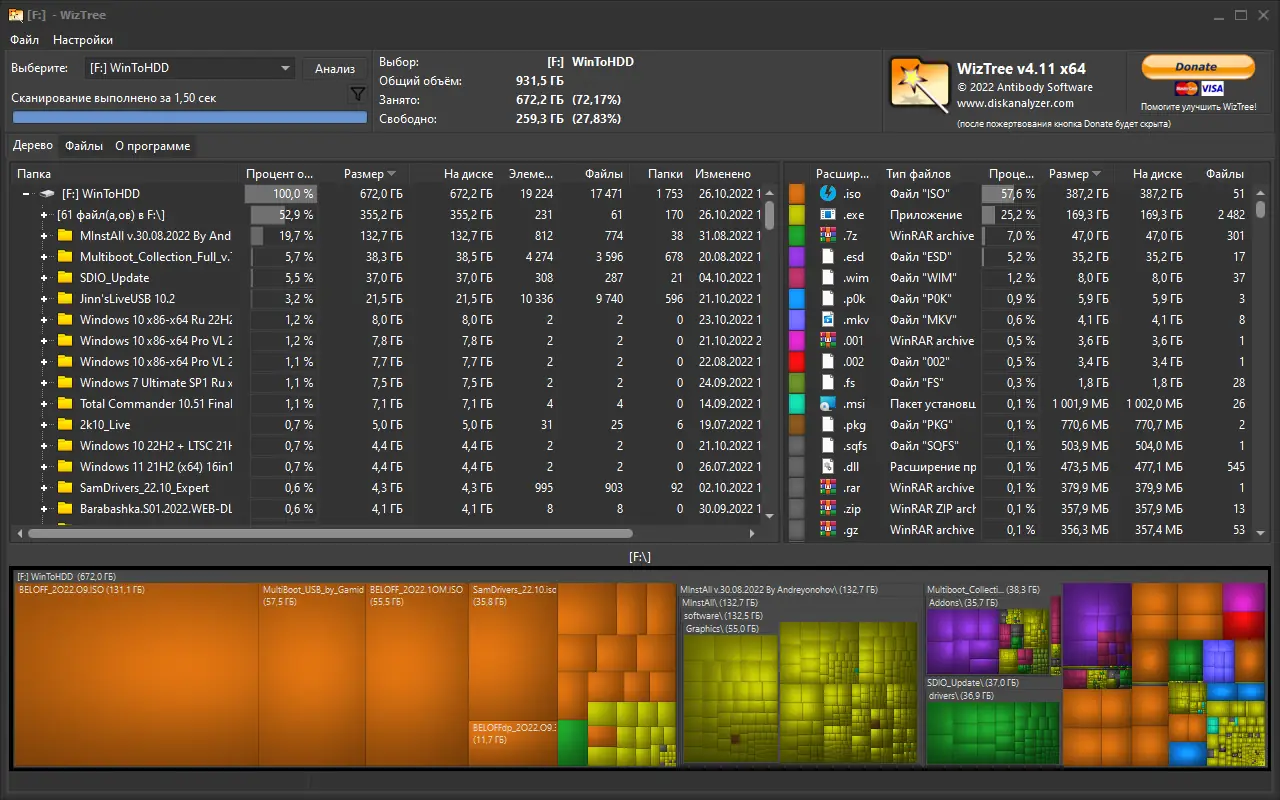The width and height of the screenshot is (1280, 800).
Task: Click the .gz WinRAR archive icon
Action: (827, 530)
